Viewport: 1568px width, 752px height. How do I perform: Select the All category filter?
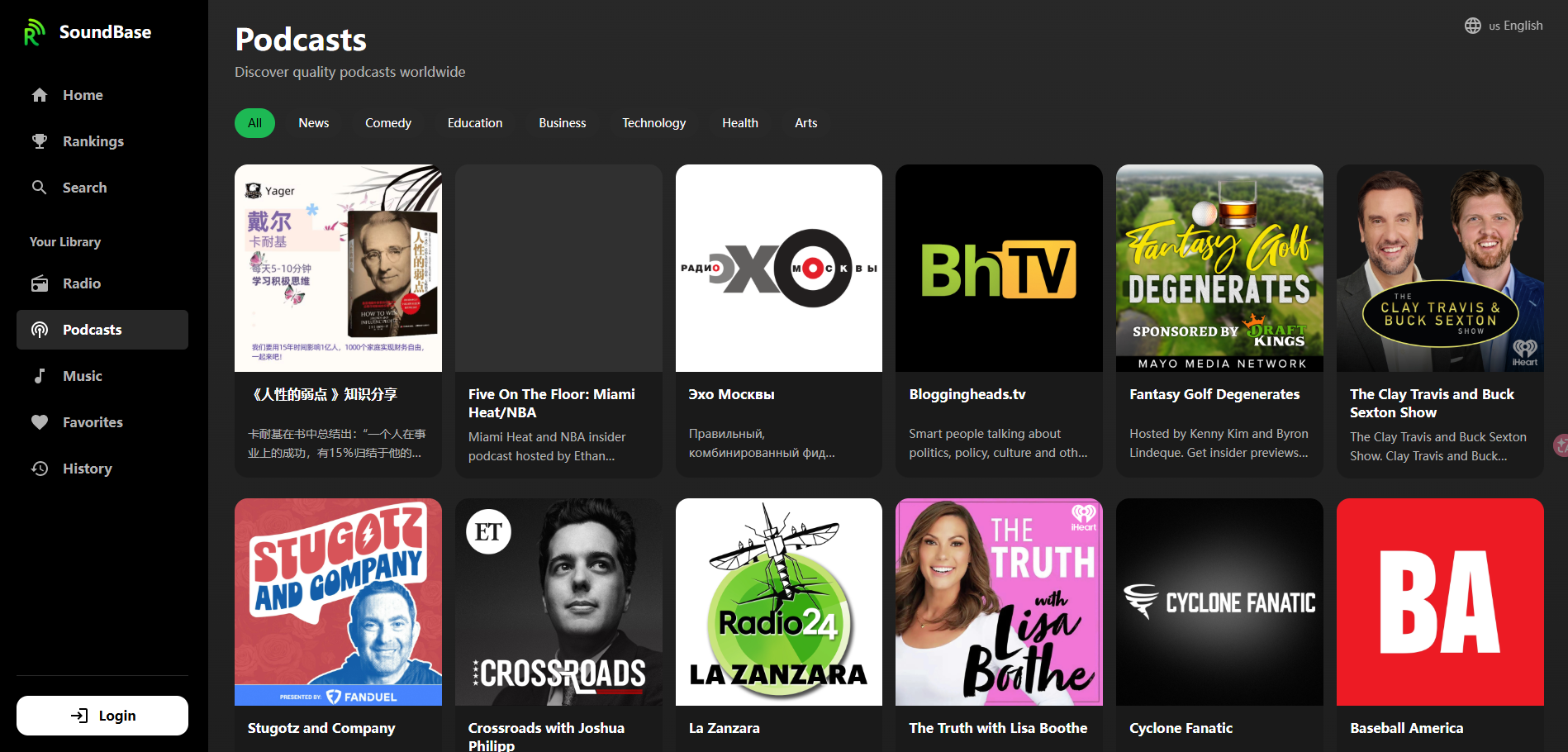point(254,123)
